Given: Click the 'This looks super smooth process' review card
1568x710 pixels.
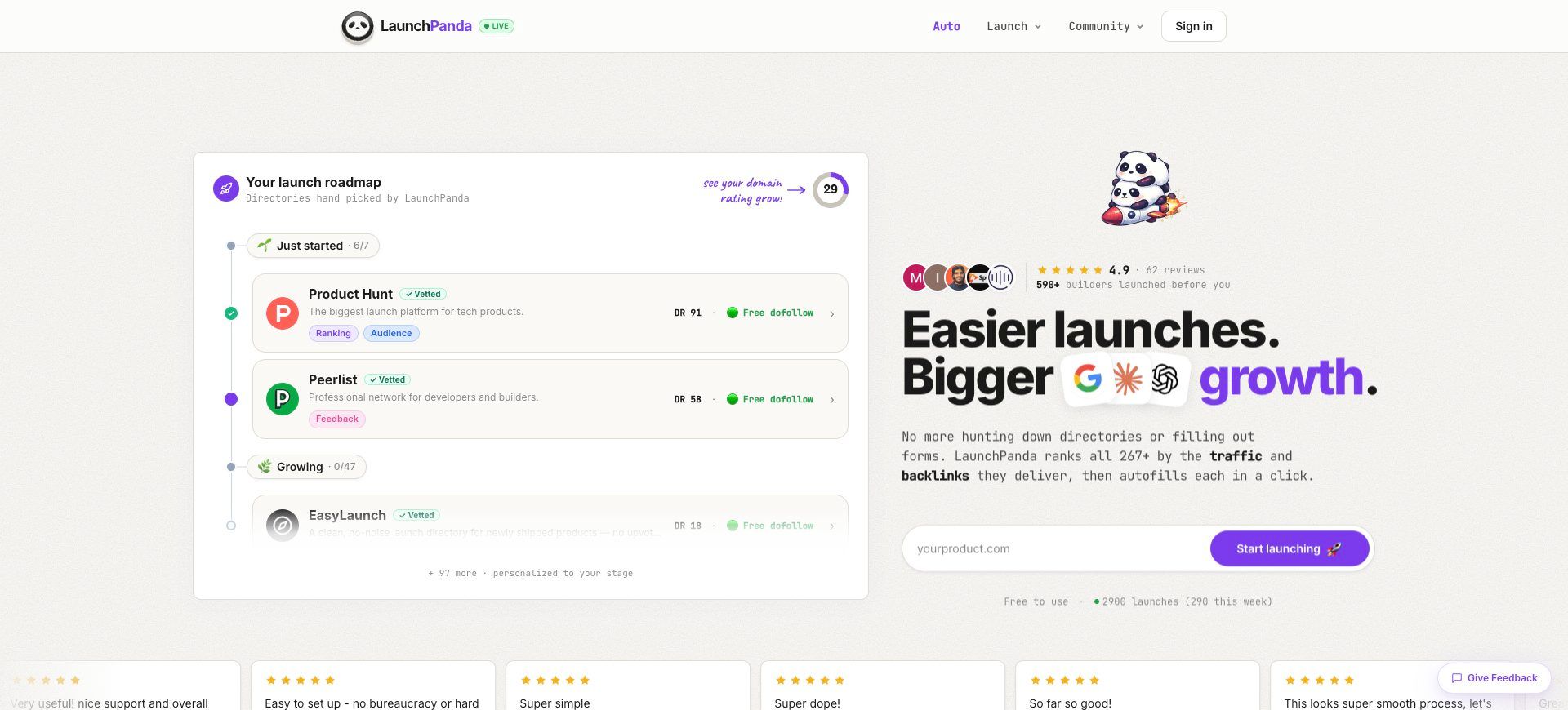Looking at the screenshot, I should pos(1392,686).
